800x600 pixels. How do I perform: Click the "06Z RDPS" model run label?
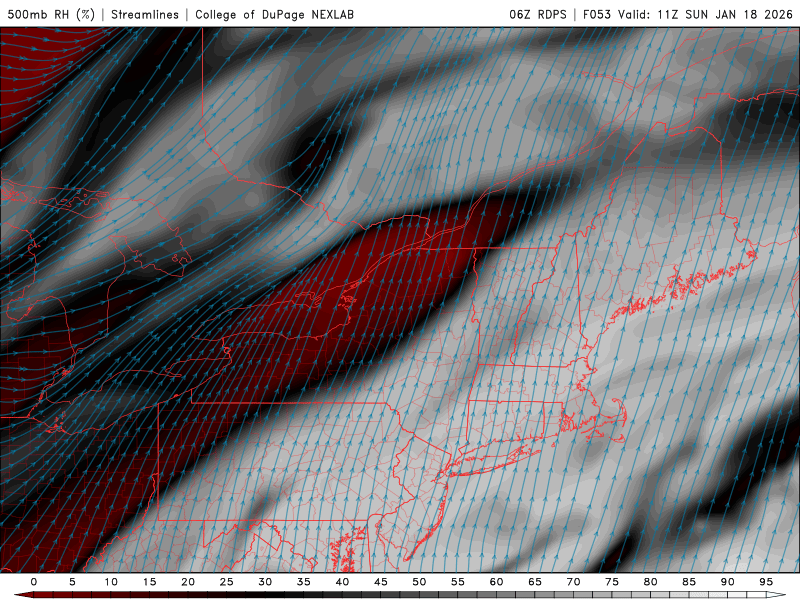538,14
